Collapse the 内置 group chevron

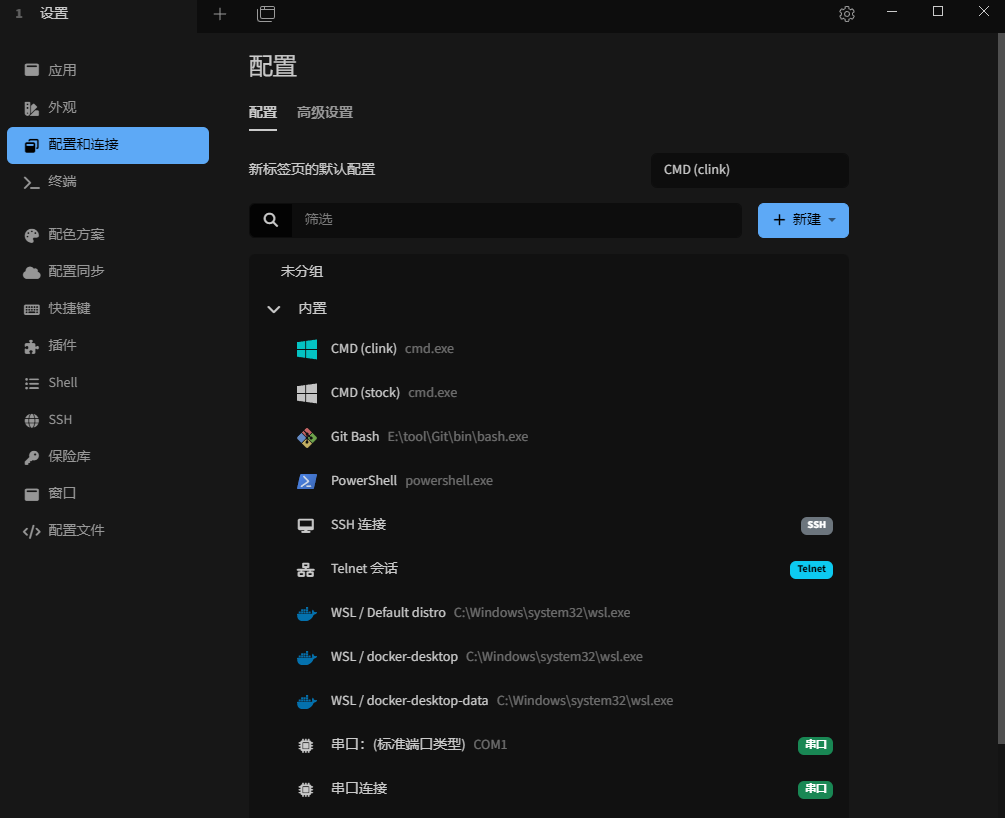[274, 309]
